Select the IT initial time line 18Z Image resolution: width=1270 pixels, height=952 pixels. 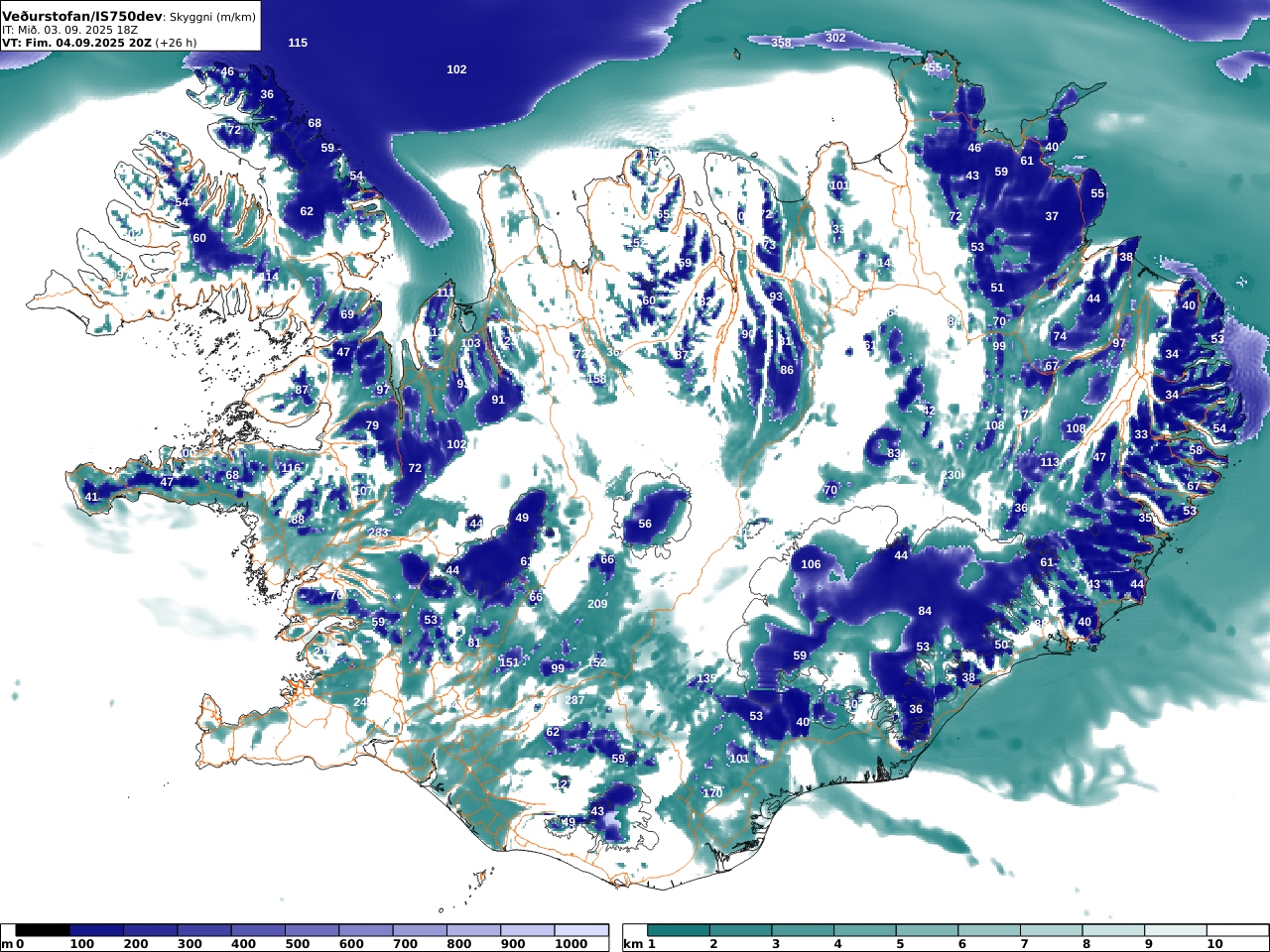pyautogui.click(x=69, y=30)
